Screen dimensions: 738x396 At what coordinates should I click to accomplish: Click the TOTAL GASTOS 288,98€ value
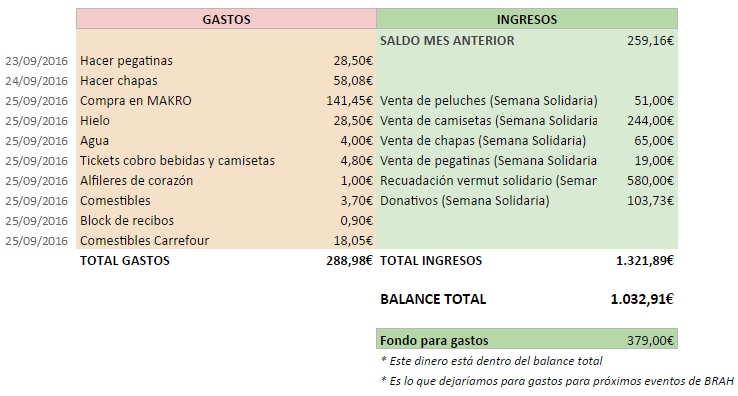click(x=349, y=260)
